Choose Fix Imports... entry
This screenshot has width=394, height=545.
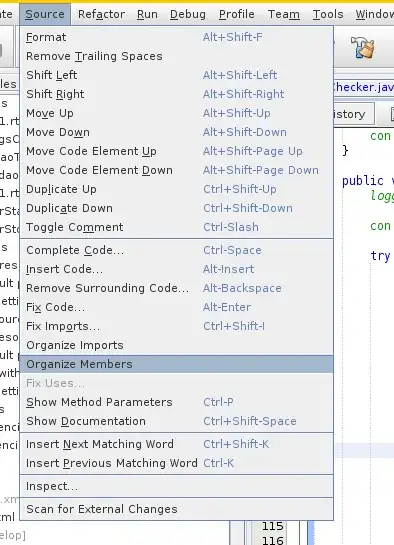(177, 326)
